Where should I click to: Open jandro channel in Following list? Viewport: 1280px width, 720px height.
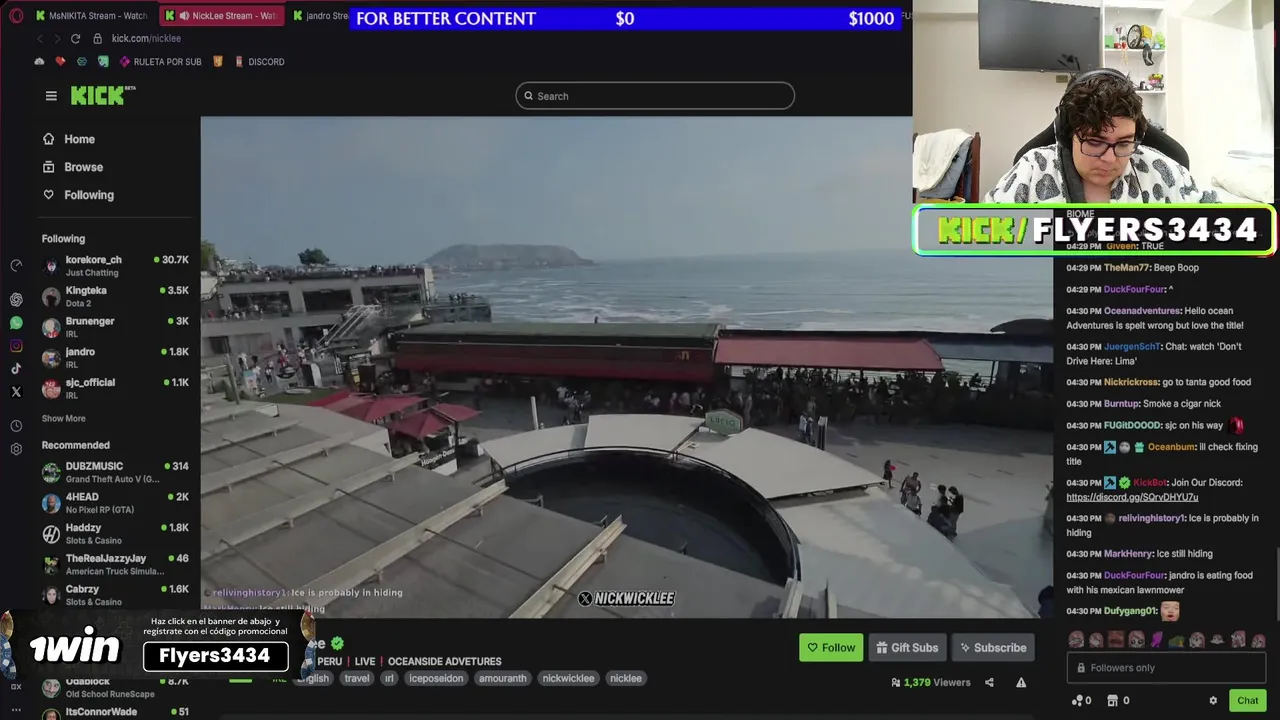tap(115, 358)
